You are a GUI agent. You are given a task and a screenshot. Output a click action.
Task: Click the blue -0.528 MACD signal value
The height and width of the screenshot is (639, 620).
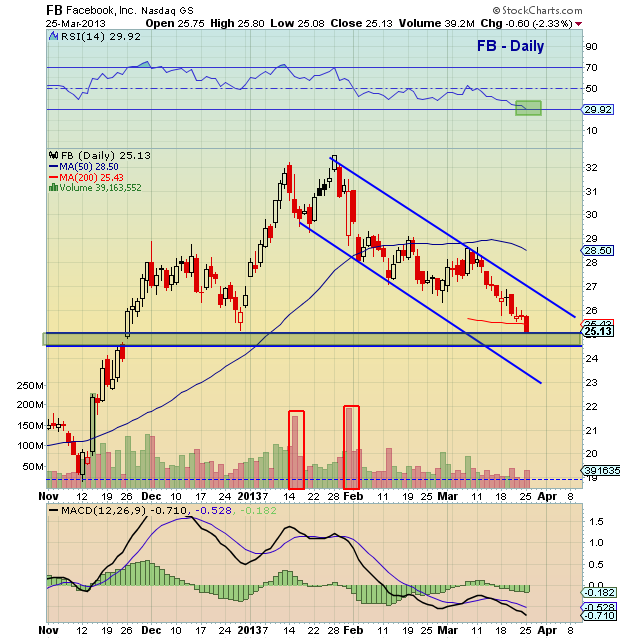click(x=213, y=510)
